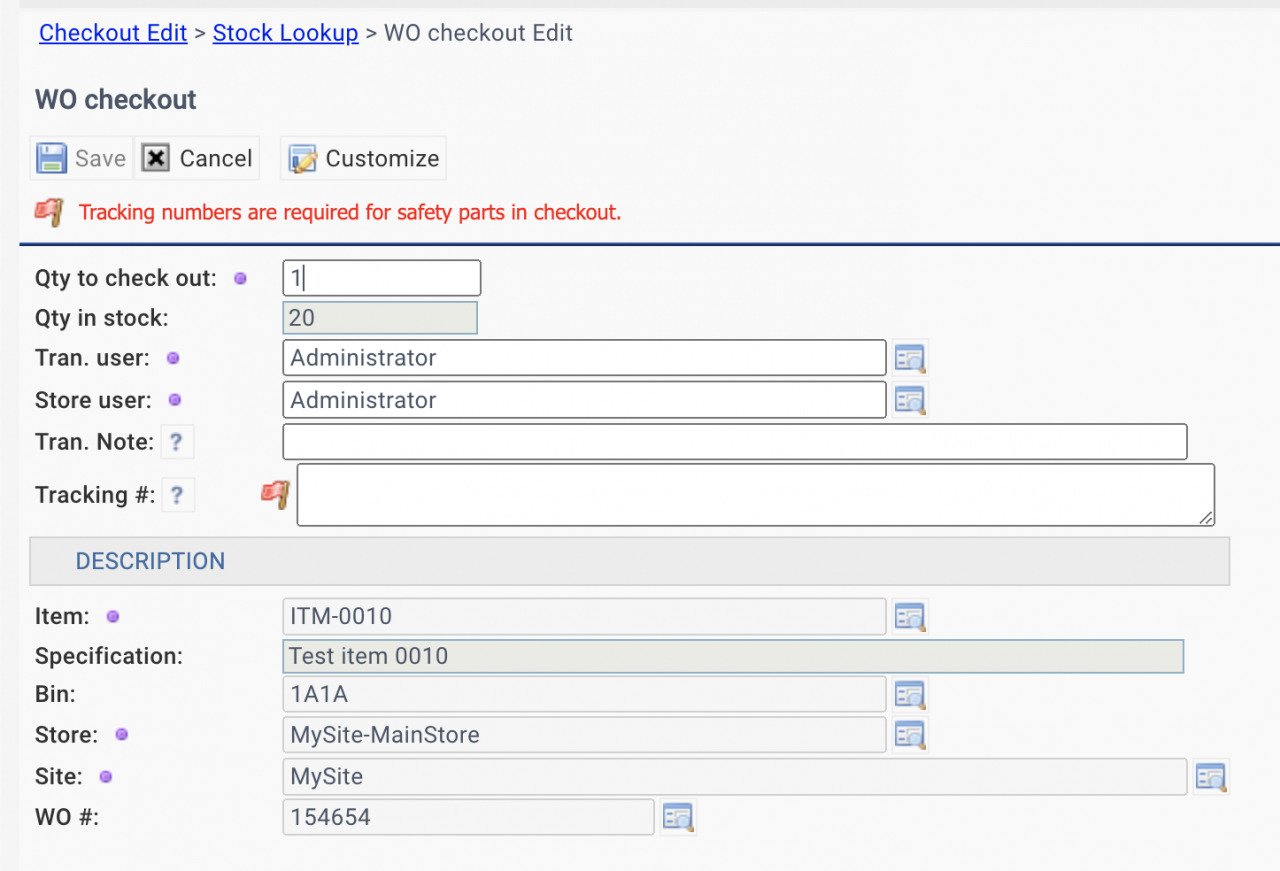Open the Tran. Note help question mark

(177, 441)
